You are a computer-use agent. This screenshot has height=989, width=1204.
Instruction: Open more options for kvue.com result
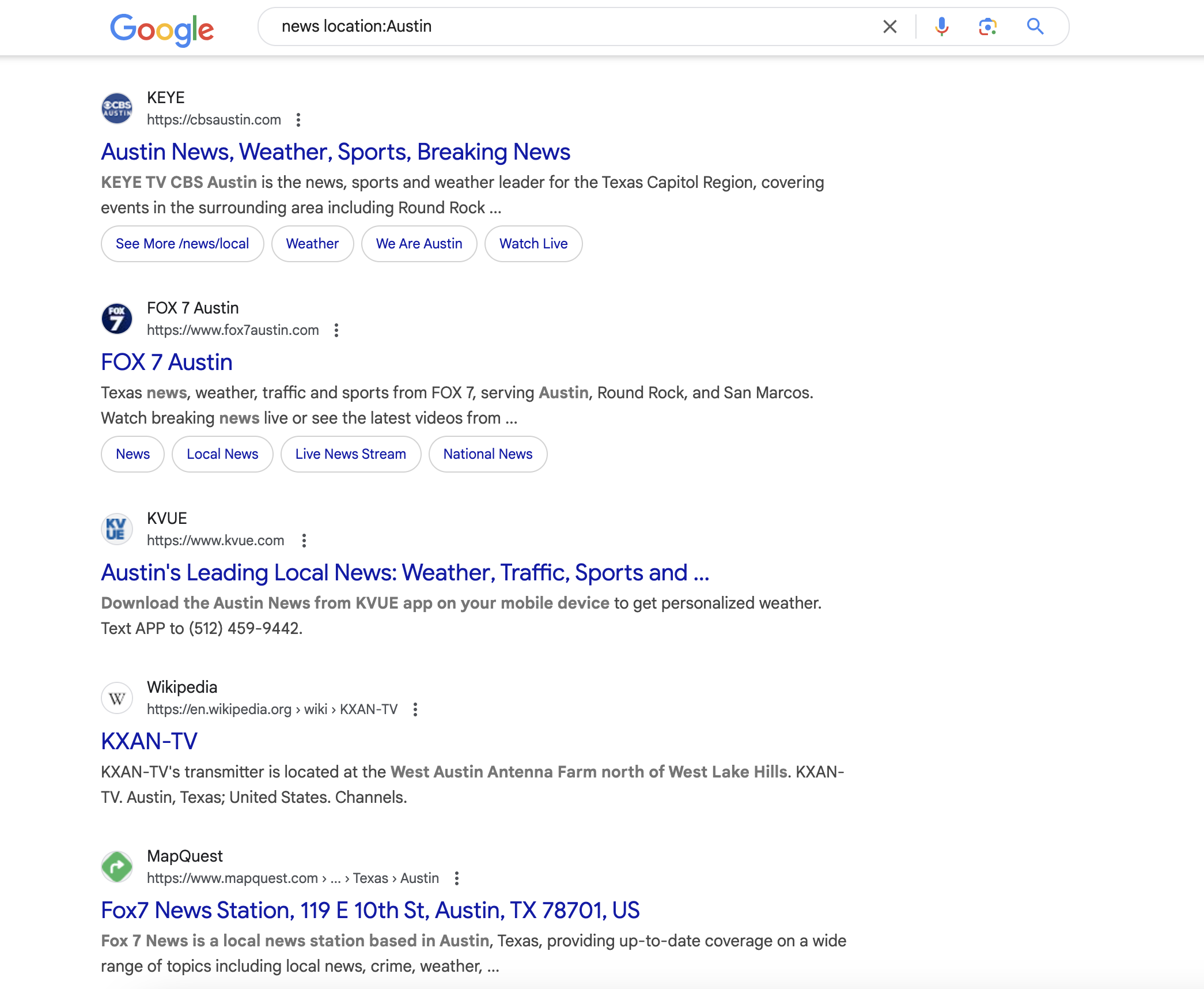[304, 541]
